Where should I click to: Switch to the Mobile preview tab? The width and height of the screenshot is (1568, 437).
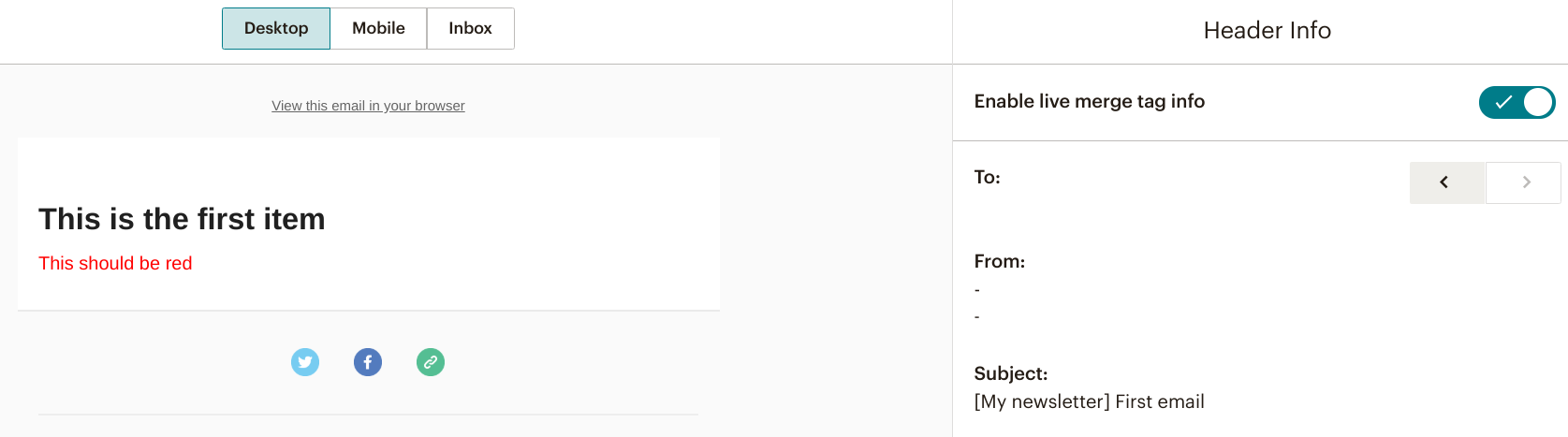378,28
